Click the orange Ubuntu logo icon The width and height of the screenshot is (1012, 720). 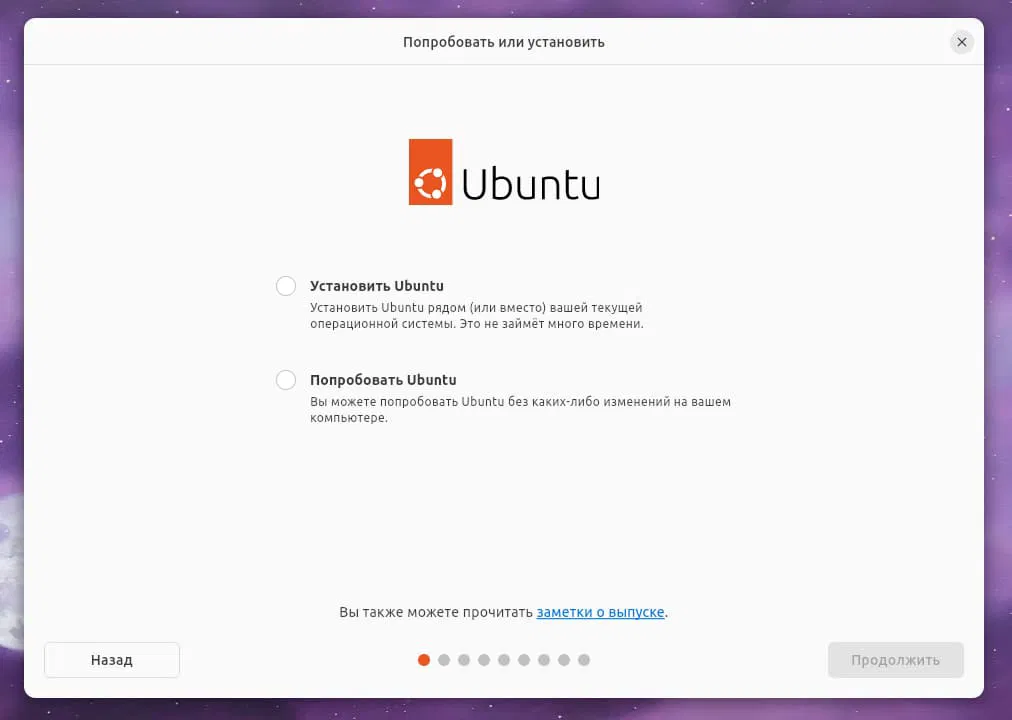click(430, 172)
